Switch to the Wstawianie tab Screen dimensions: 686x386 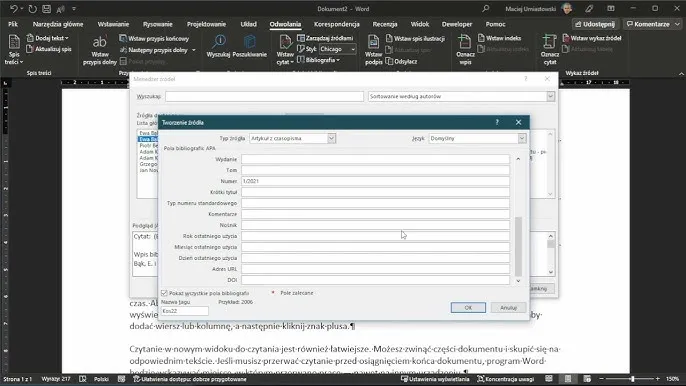113,24
